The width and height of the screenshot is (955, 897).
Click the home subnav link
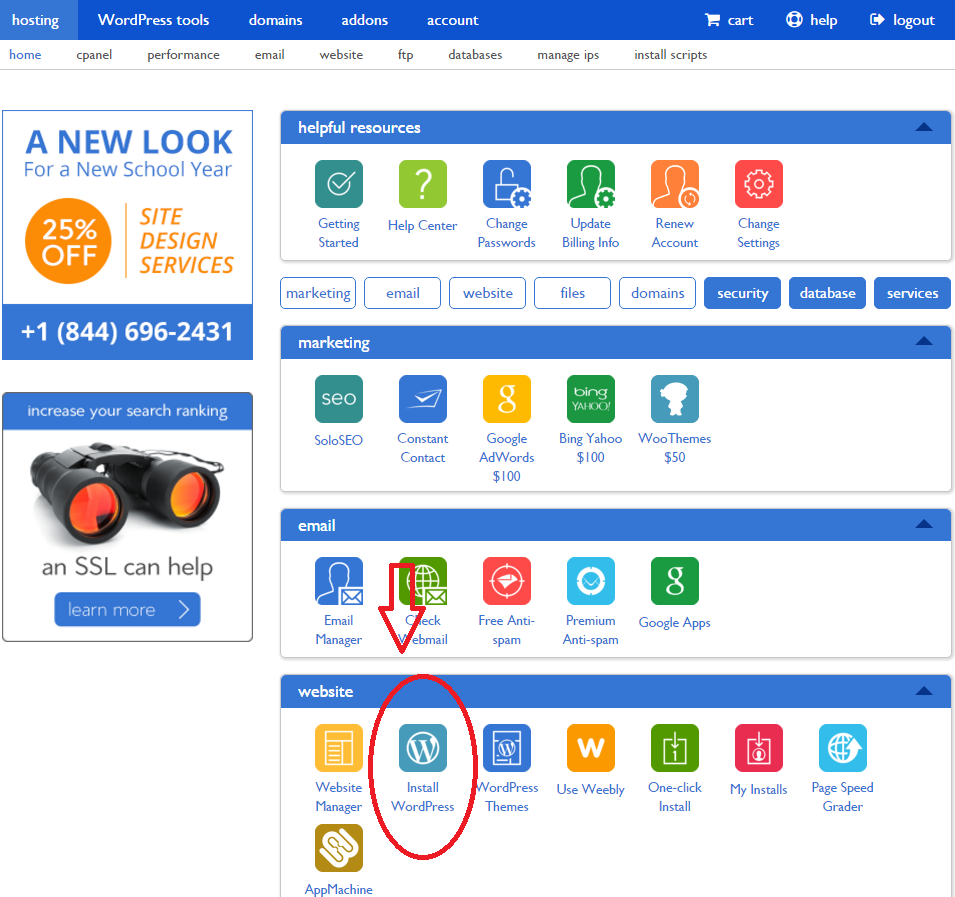(x=25, y=55)
